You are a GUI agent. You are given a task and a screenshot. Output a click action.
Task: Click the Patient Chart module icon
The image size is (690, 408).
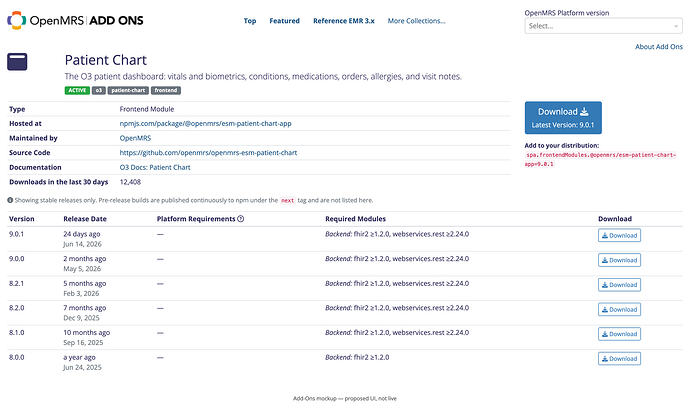(17, 62)
